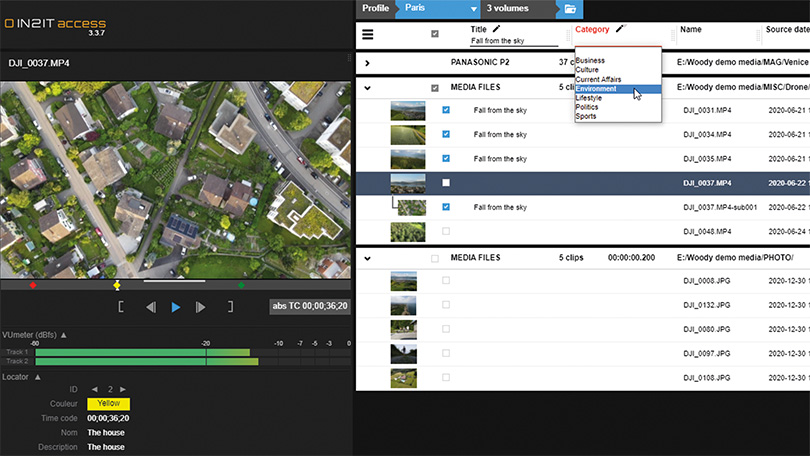
Task: Click the abs TC timecode button
Action: pos(308,307)
